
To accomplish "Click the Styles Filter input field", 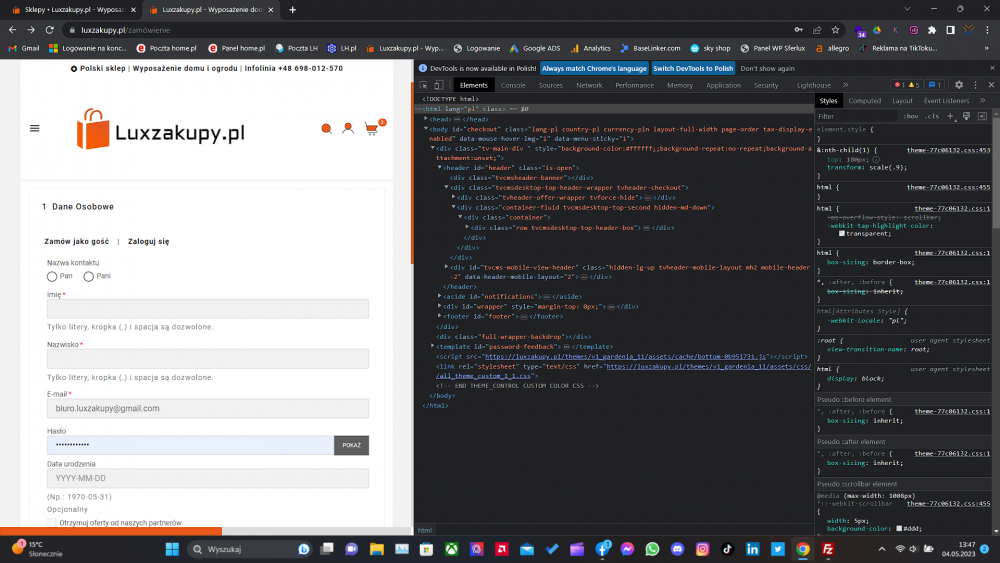I will [857, 116].
